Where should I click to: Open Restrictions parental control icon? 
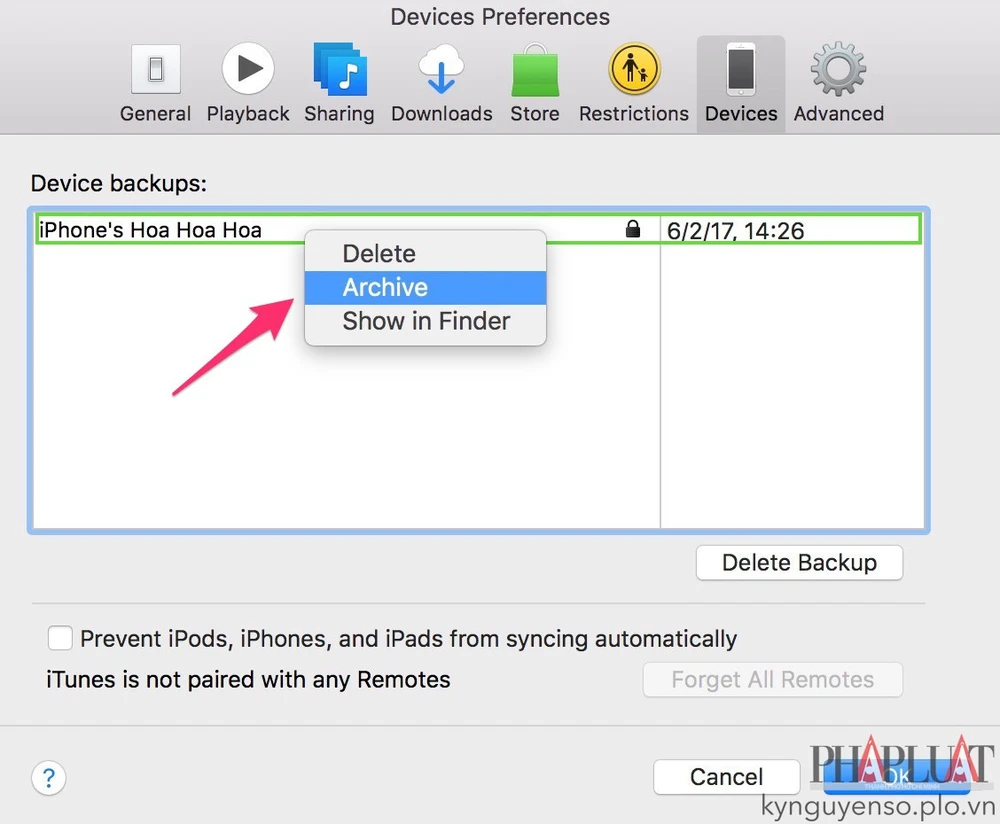pyautogui.click(x=633, y=70)
